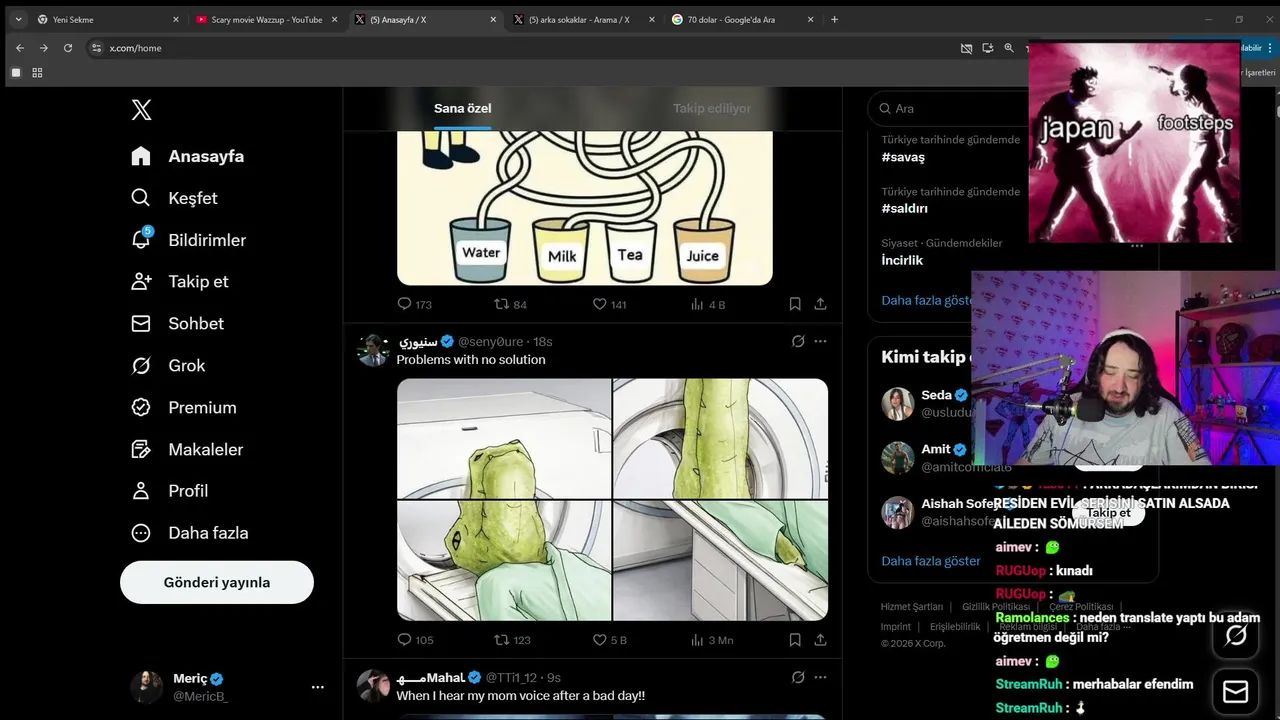Click "Daha fazla göster" under follow suggestions
1280x720 pixels.
pyautogui.click(x=931, y=561)
